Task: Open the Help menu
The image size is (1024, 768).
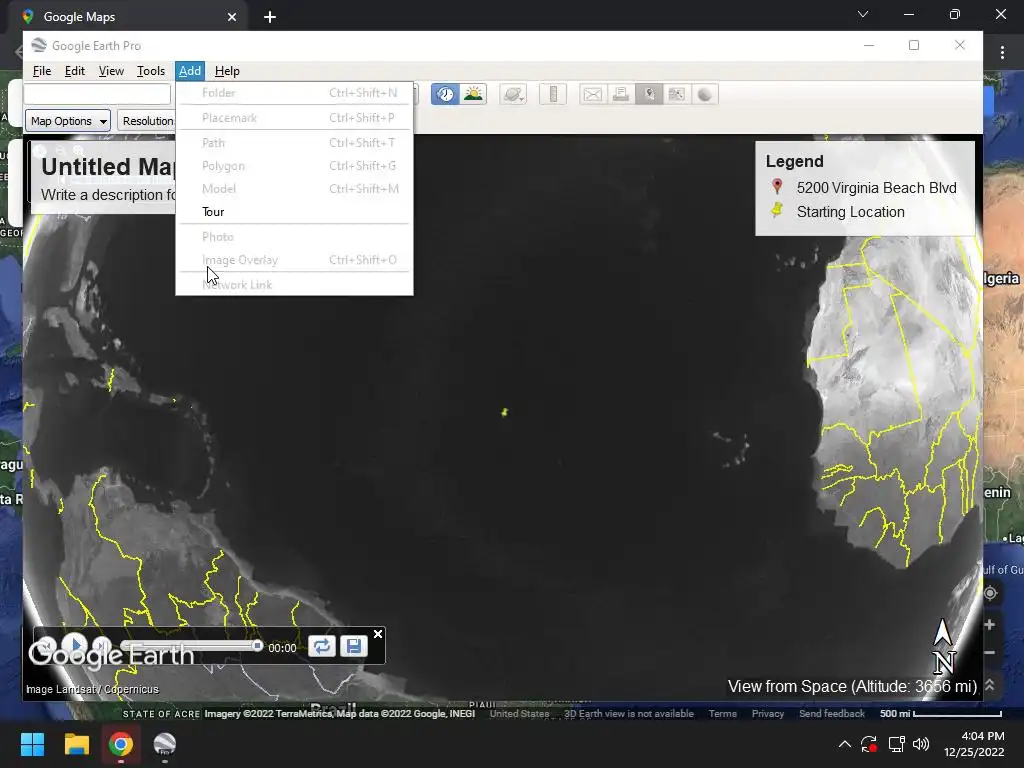Action: click(227, 71)
